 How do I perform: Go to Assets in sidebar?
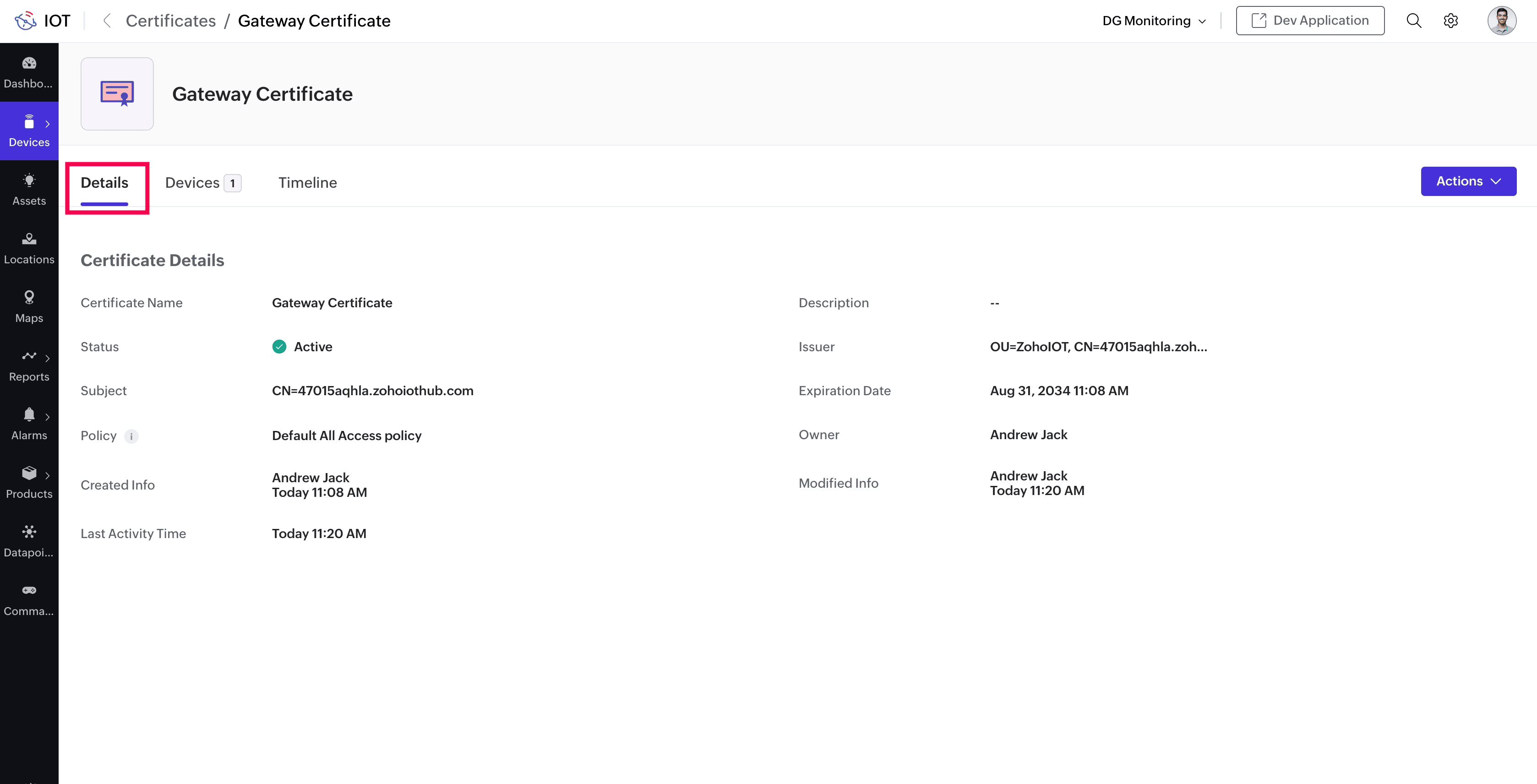29,189
